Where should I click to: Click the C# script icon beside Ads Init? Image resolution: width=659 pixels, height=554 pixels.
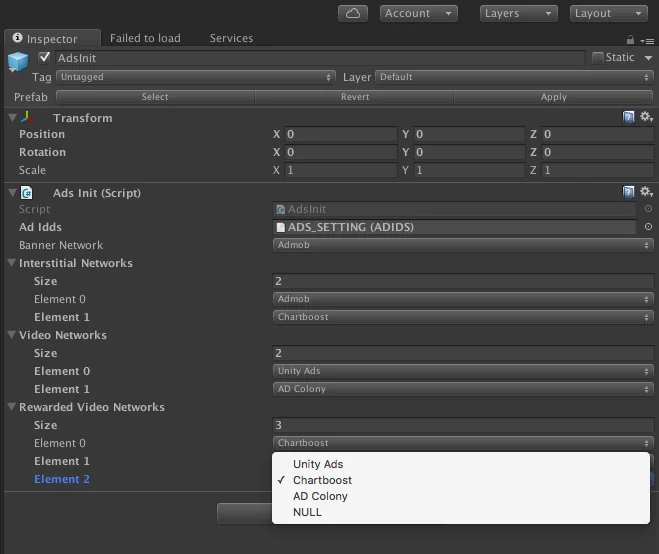(x=26, y=193)
